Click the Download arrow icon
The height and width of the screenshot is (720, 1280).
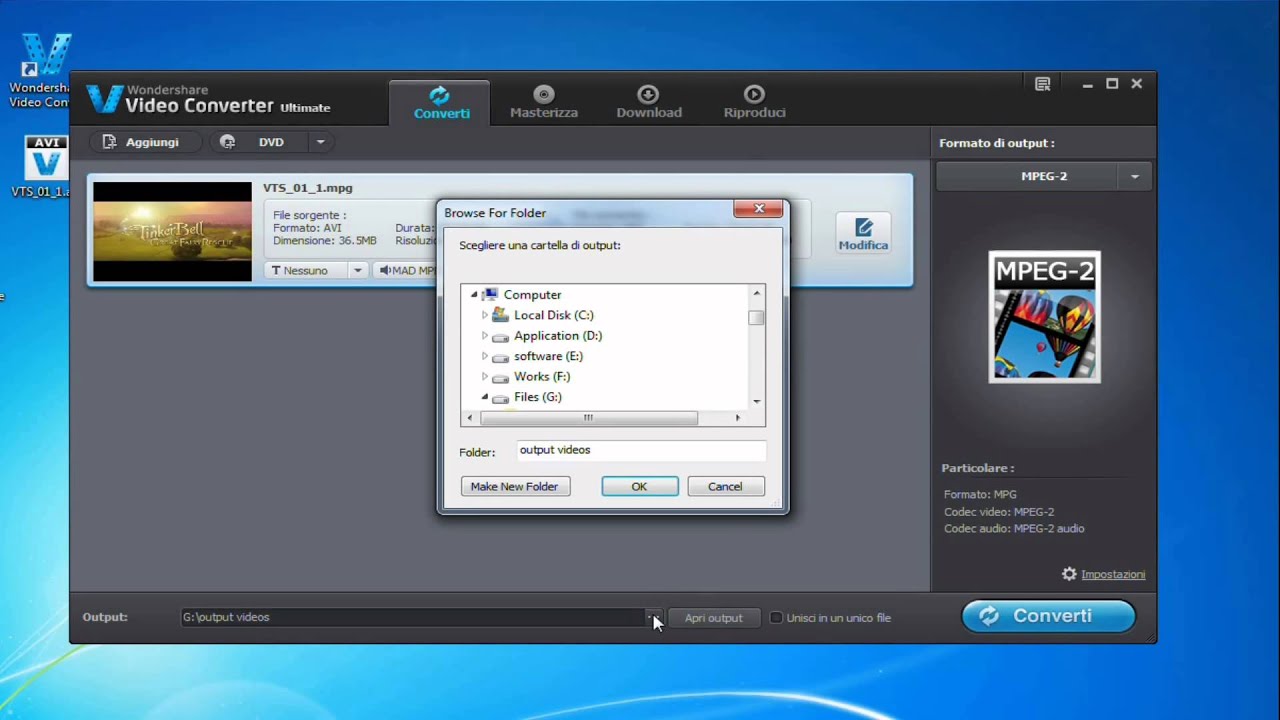click(x=648, y=95)
